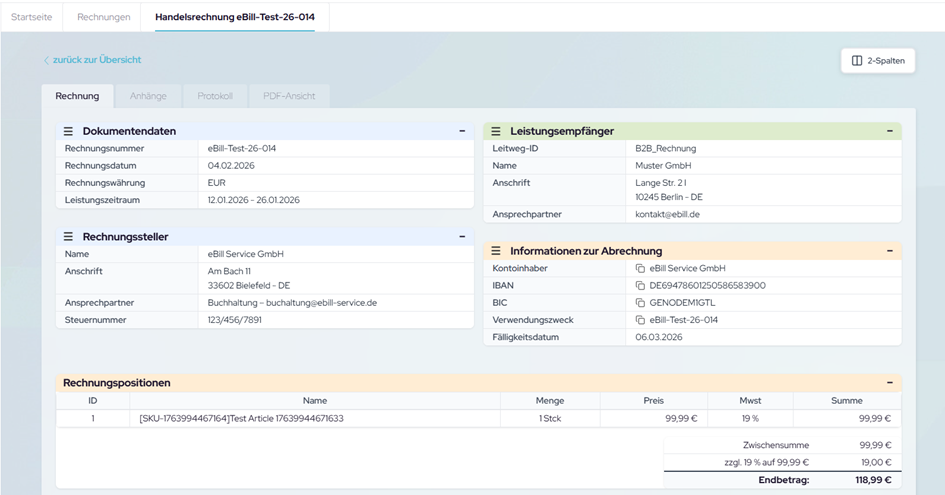
Task: Collapse the Leistungsempfänger section
Action: (x=889, y=131)
